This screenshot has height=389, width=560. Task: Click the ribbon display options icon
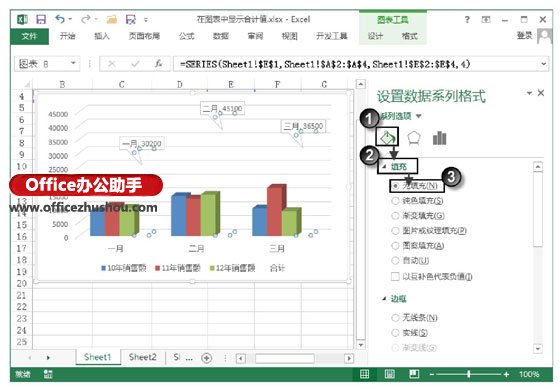[x=486, y=19]
